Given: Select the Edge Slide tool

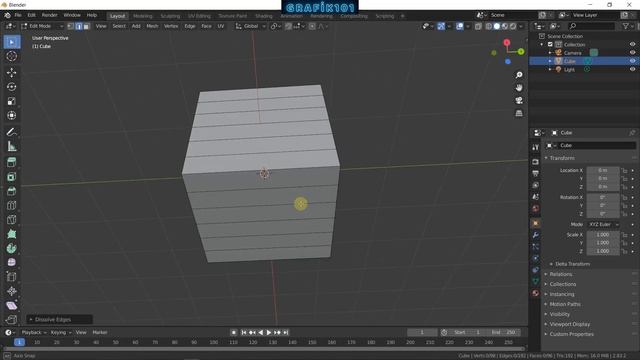Looking at the screenshot, I should pos(12,277).
